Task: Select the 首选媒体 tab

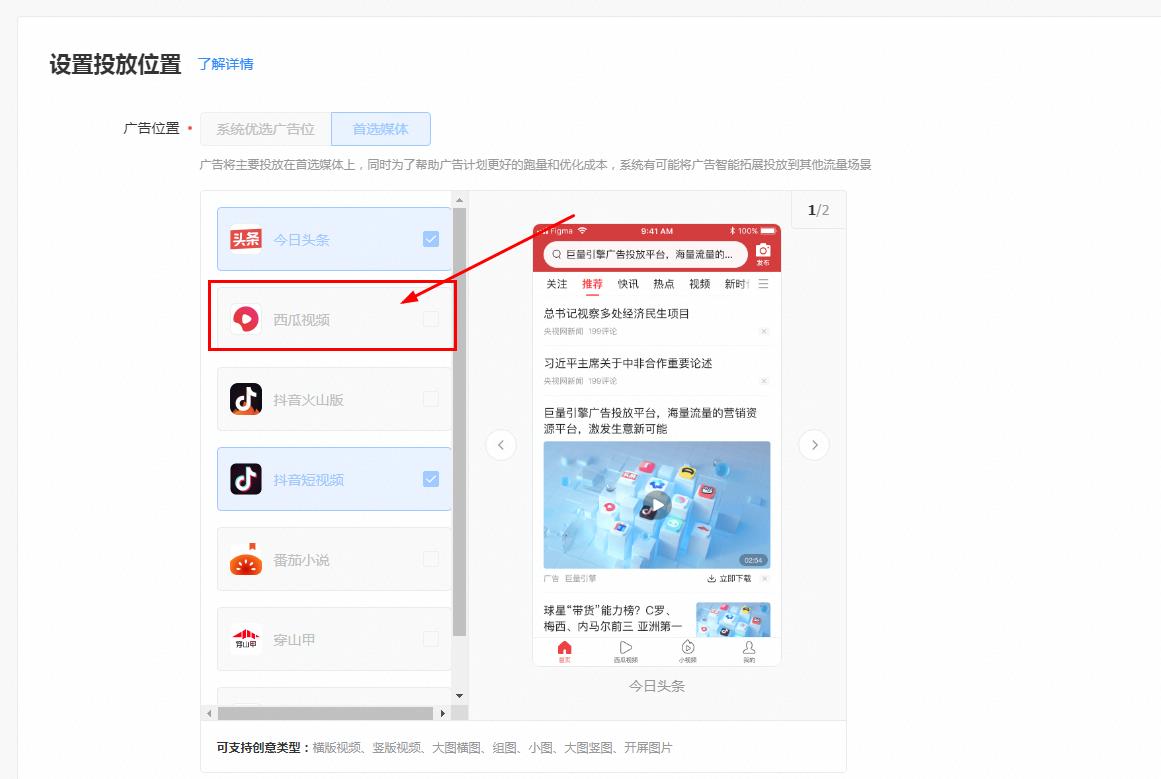Action: coord(381,129)
